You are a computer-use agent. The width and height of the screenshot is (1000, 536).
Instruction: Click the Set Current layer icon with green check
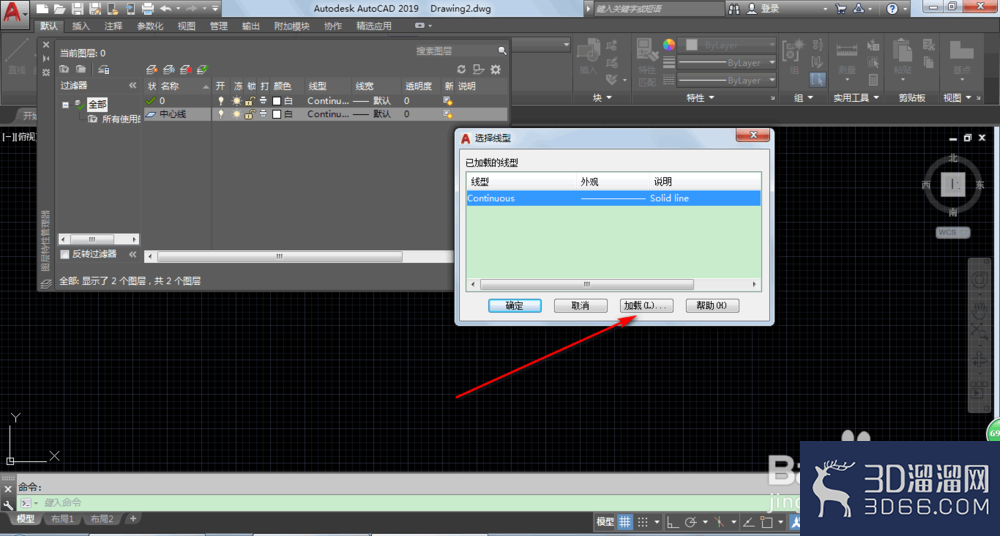(x=203, y=70)
